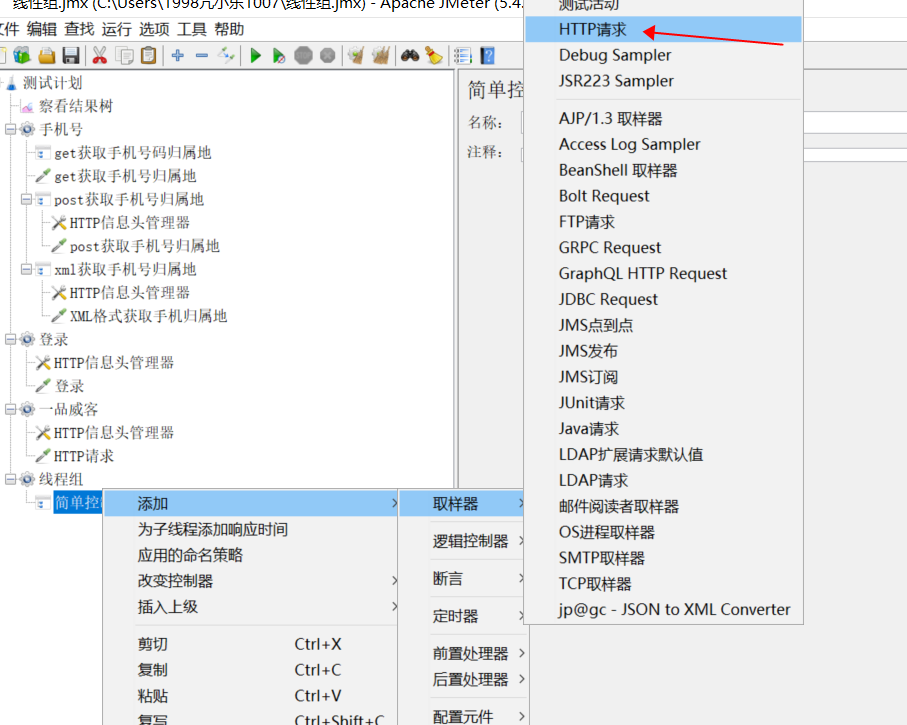Open 断言 submenu
Screen dimensions: 907x725
click(463, 578)
